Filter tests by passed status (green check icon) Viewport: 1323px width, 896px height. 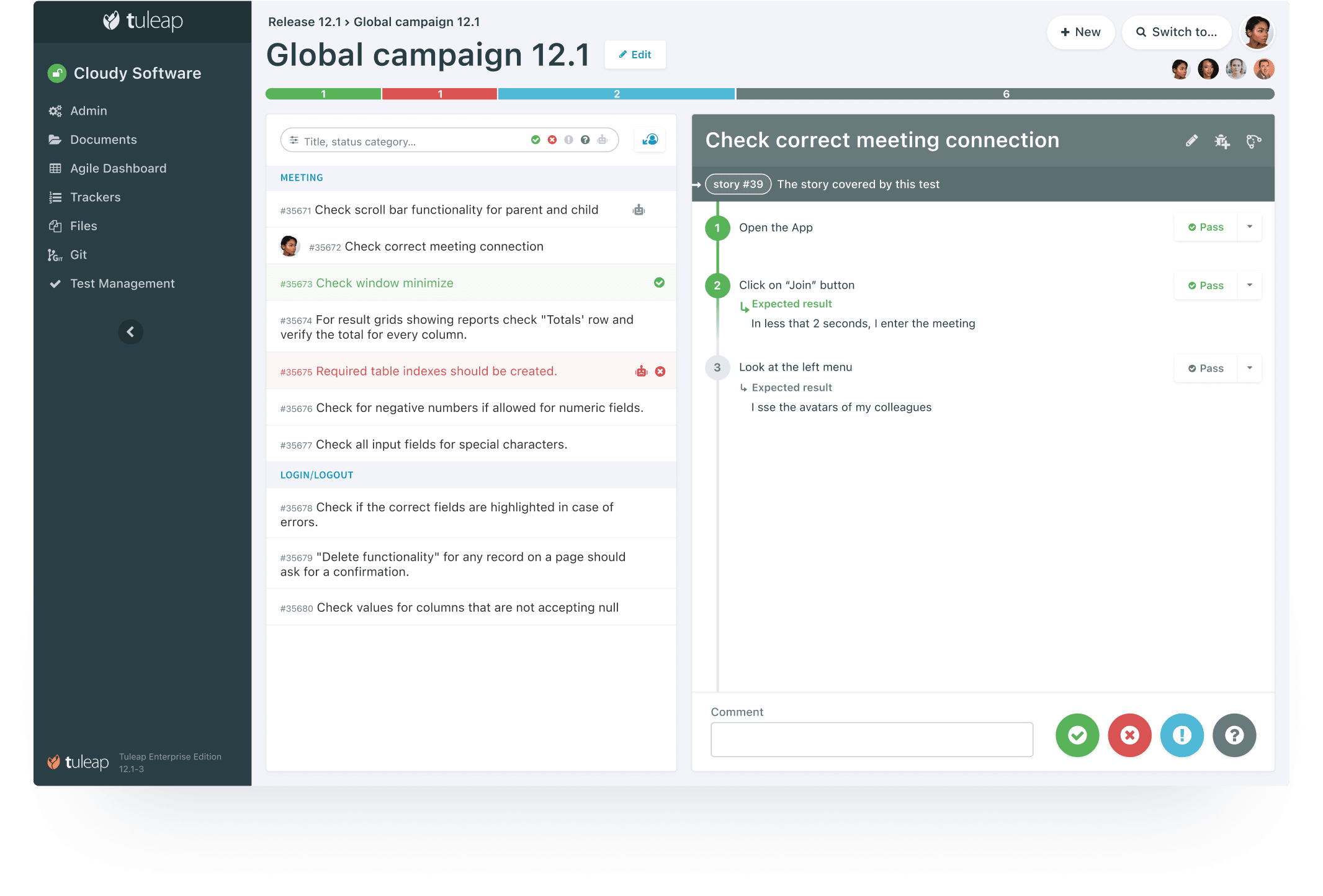[537, 140]
